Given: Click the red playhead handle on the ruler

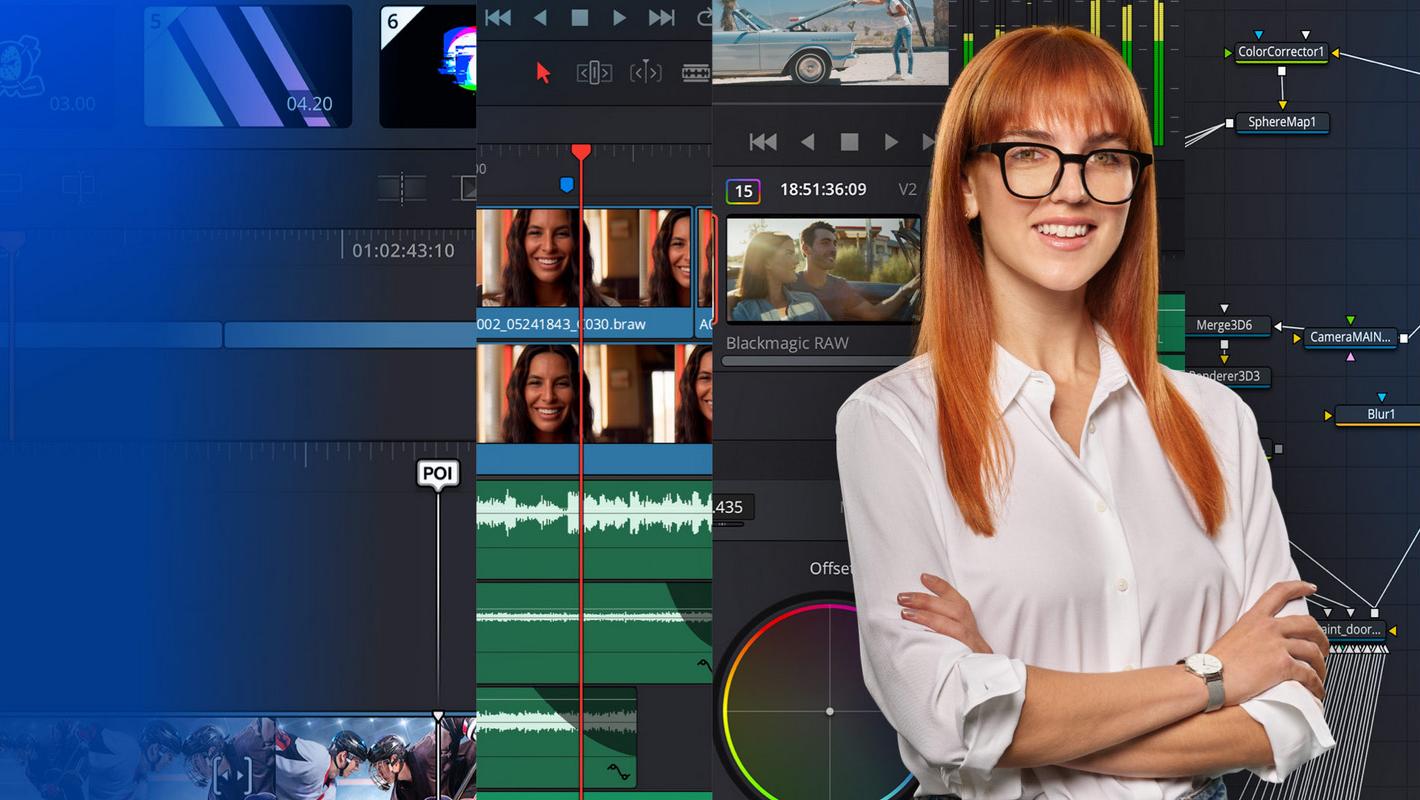Looking at the screenshot, I should (x=581, y=152).
